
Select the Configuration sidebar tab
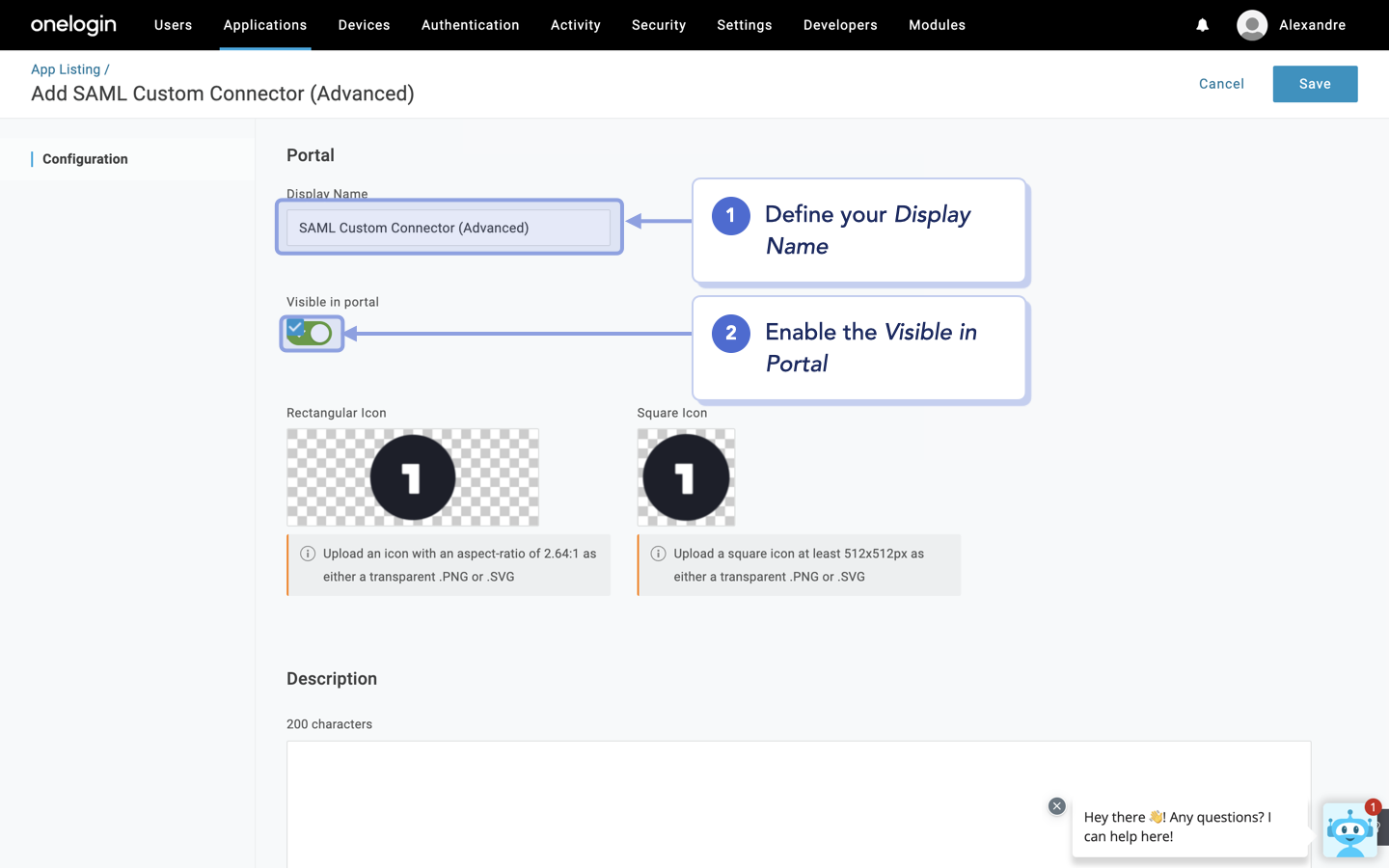85,159
